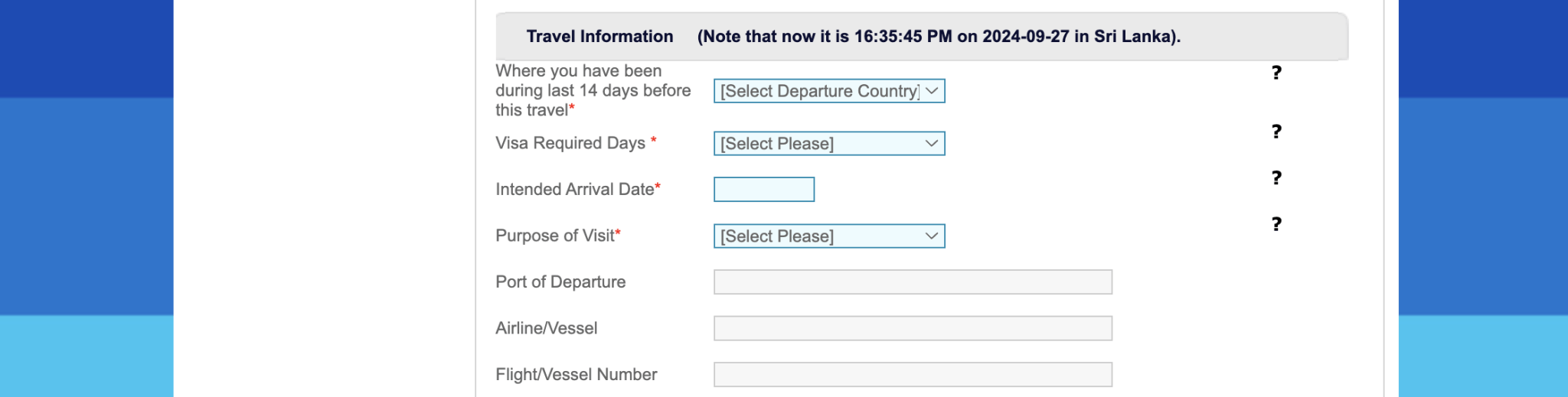The width and height of the screenshot is (1568, 397).
Task: Show help for Intended Arrival Date
Action: point(1276,178)
